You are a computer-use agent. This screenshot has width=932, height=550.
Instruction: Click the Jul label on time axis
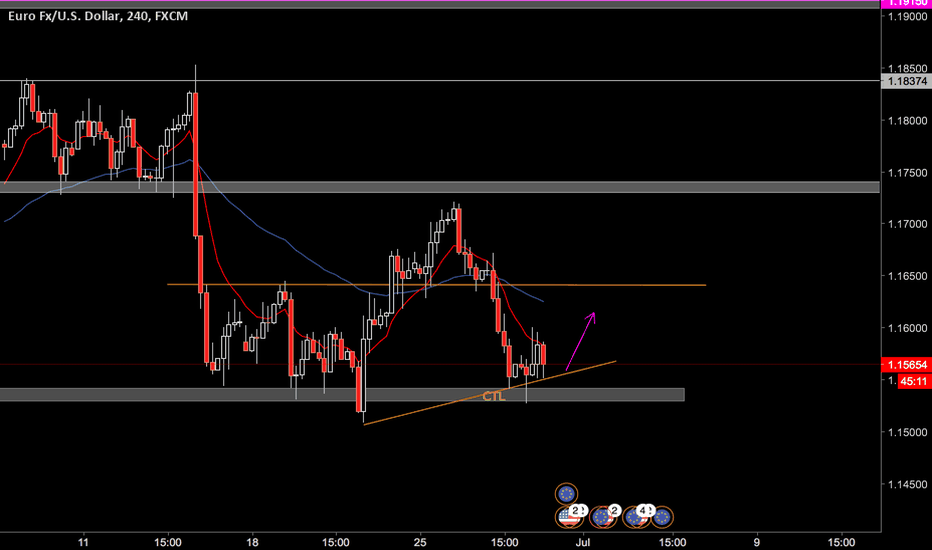coord(584,542)
